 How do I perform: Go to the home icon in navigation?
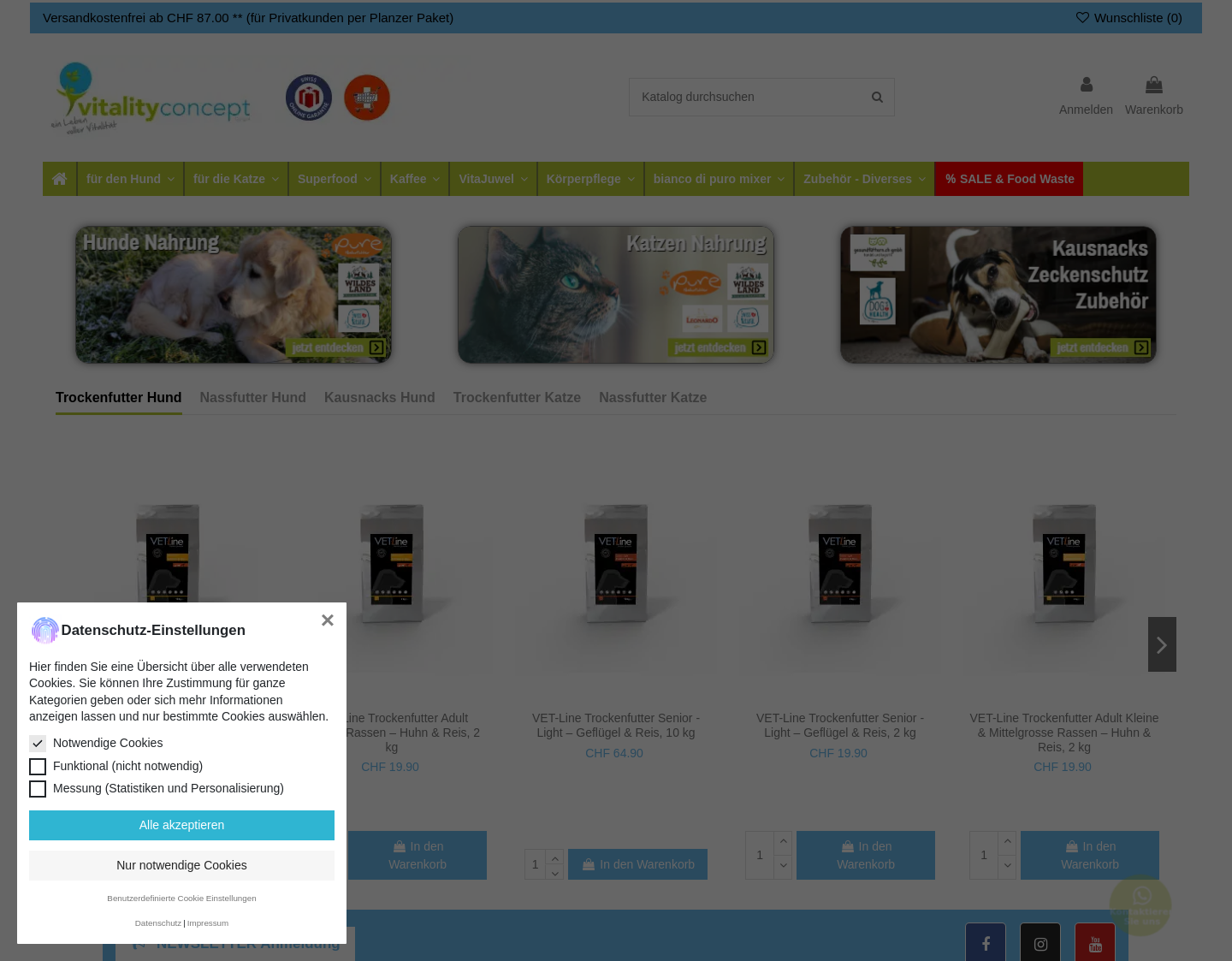tap(59, 179)
